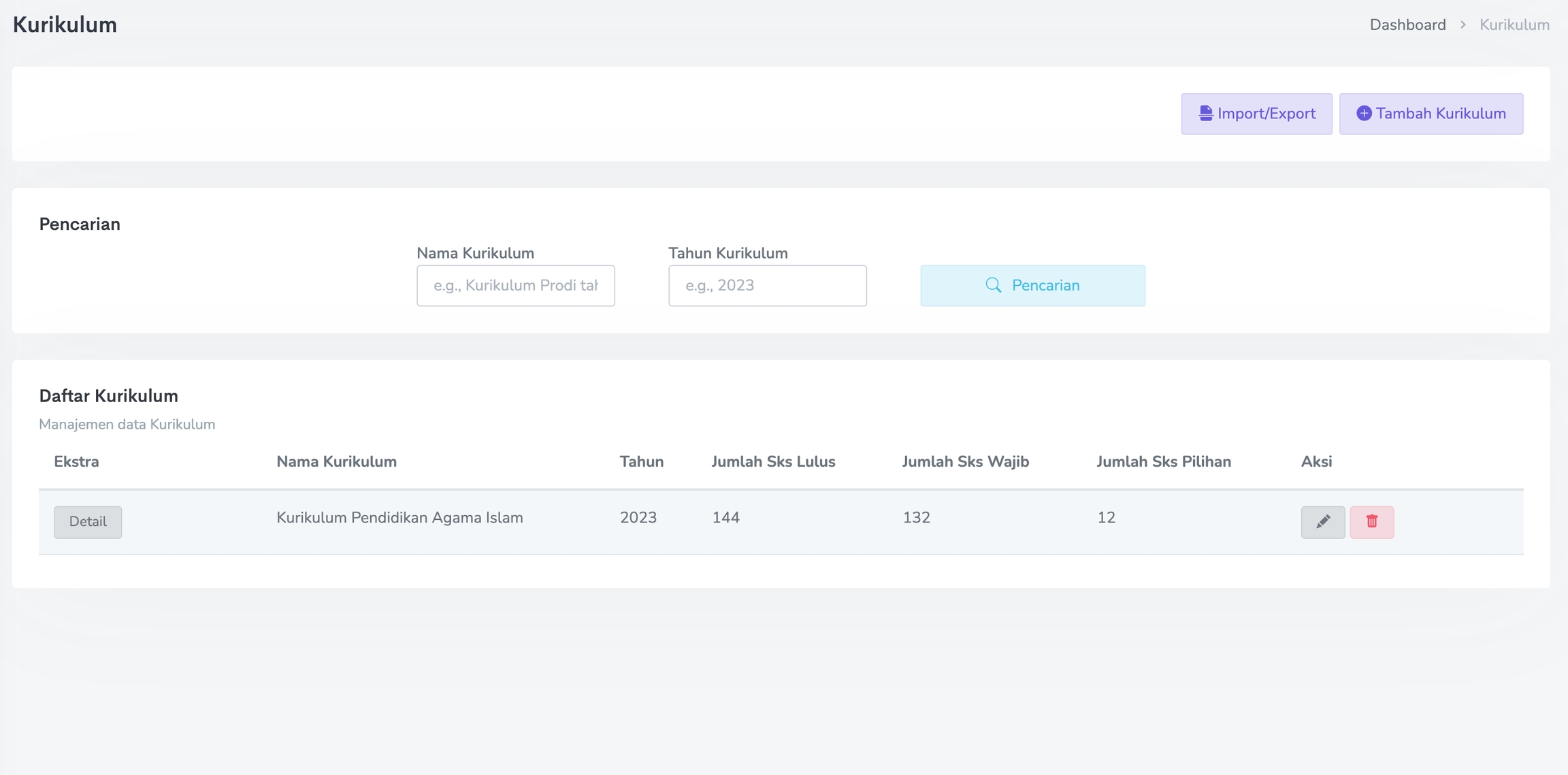Focus the Nama Kurikulum input field
The width and height of the screenshot is (1568, 775).
coord(515,286)
